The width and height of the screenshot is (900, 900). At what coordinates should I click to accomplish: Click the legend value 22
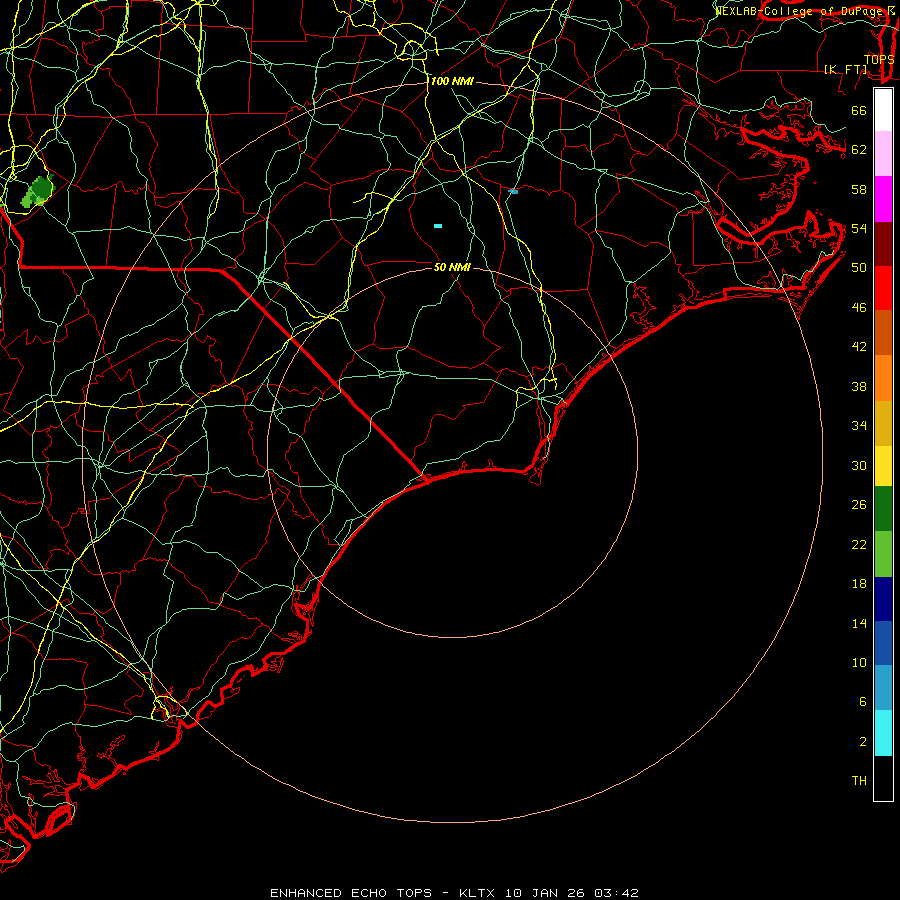(859, 544)
